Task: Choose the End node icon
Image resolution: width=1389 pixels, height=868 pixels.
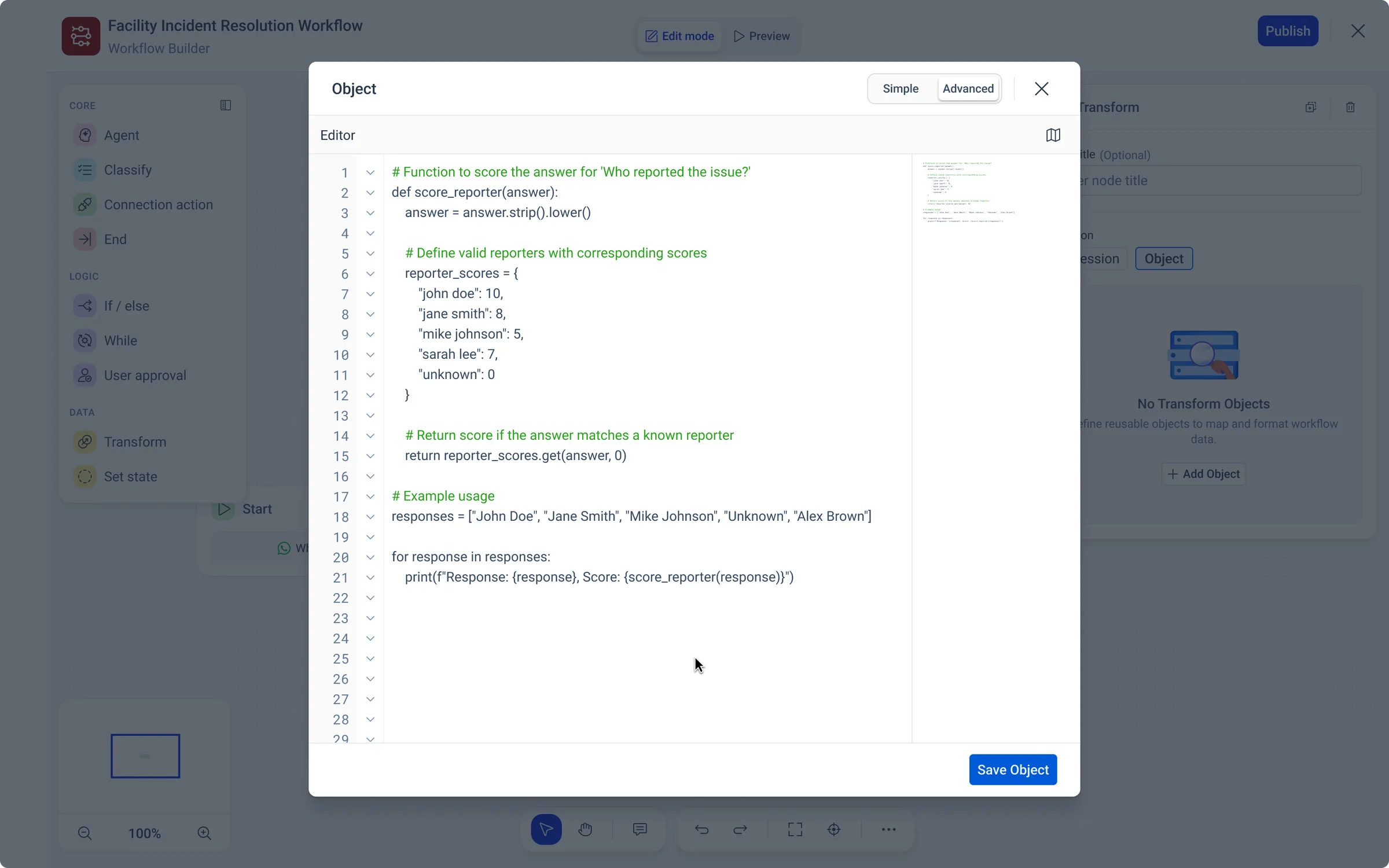Action: [x=84, y=239]
